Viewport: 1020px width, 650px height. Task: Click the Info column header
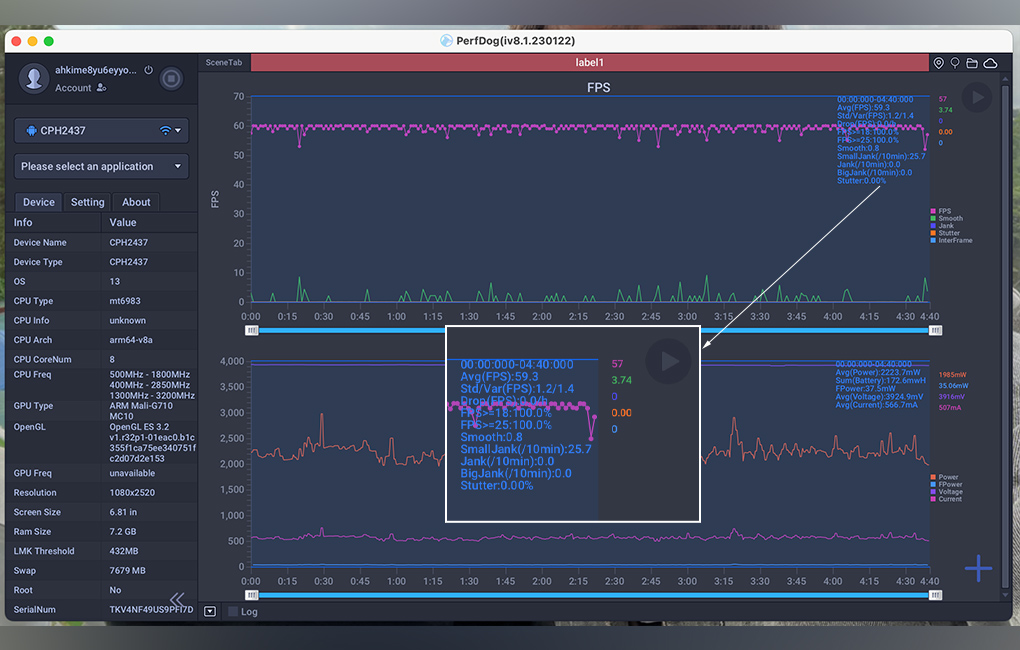[x=23, y=223]
